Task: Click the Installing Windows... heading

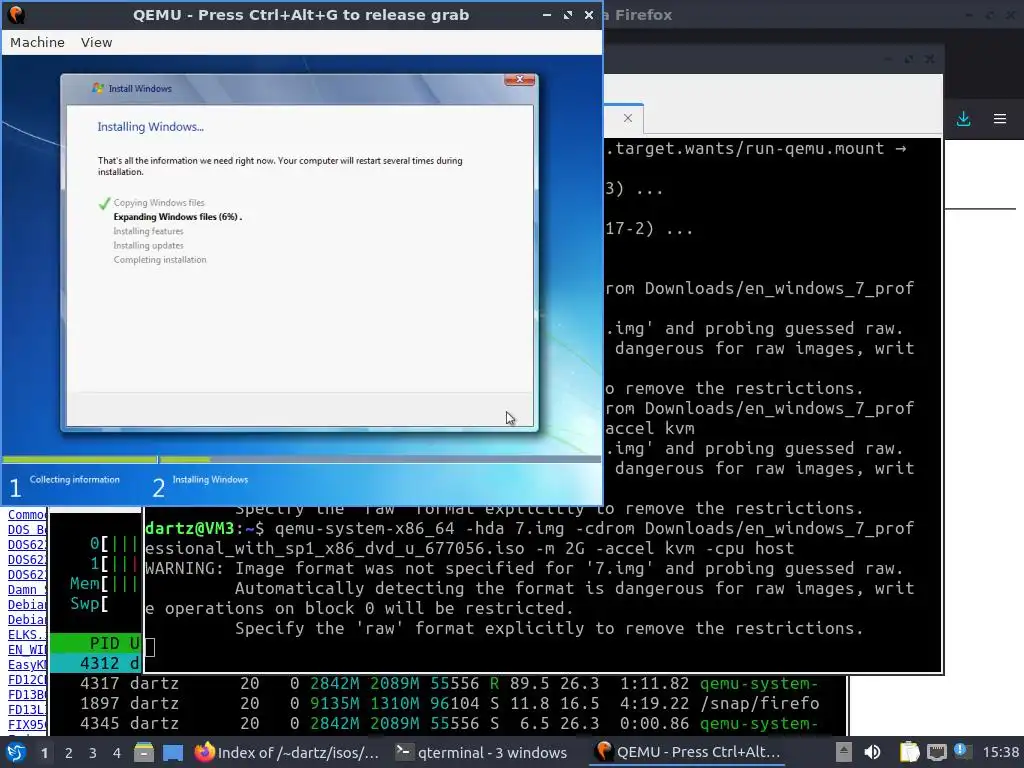Action: point(151,127)
